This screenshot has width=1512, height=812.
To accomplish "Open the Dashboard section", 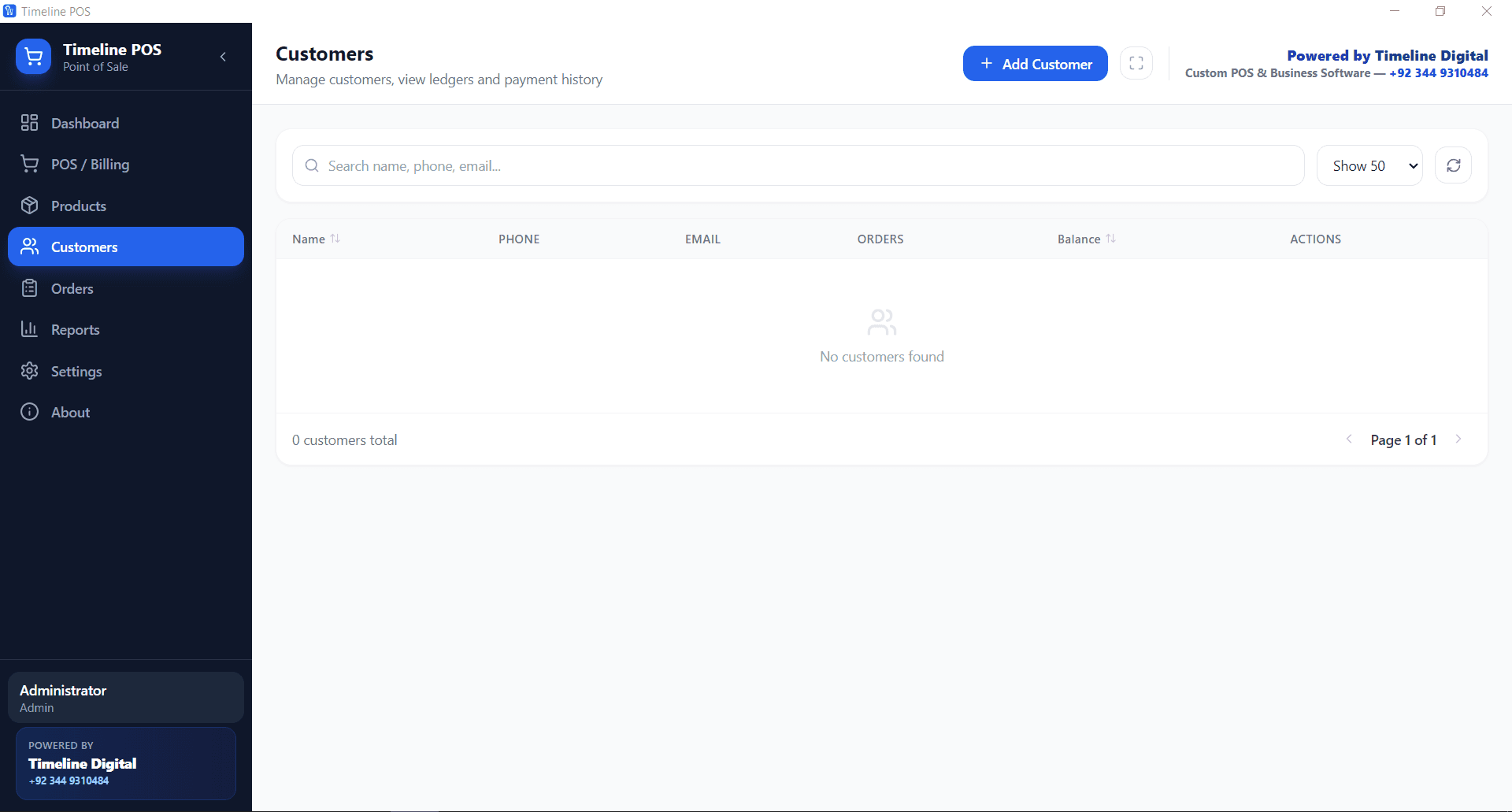I will coord(85,123).
